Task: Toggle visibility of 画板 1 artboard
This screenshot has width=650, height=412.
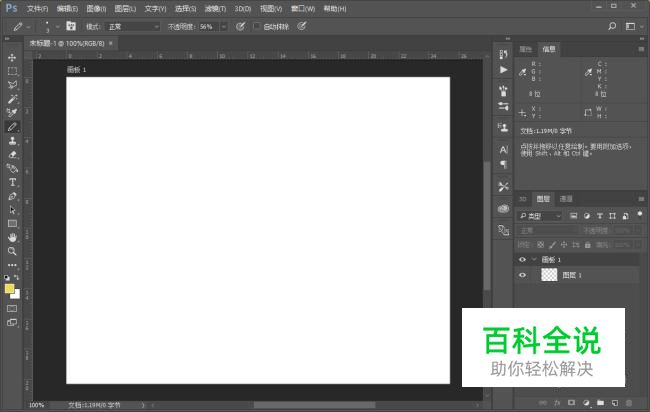Action: click(522, 259)
